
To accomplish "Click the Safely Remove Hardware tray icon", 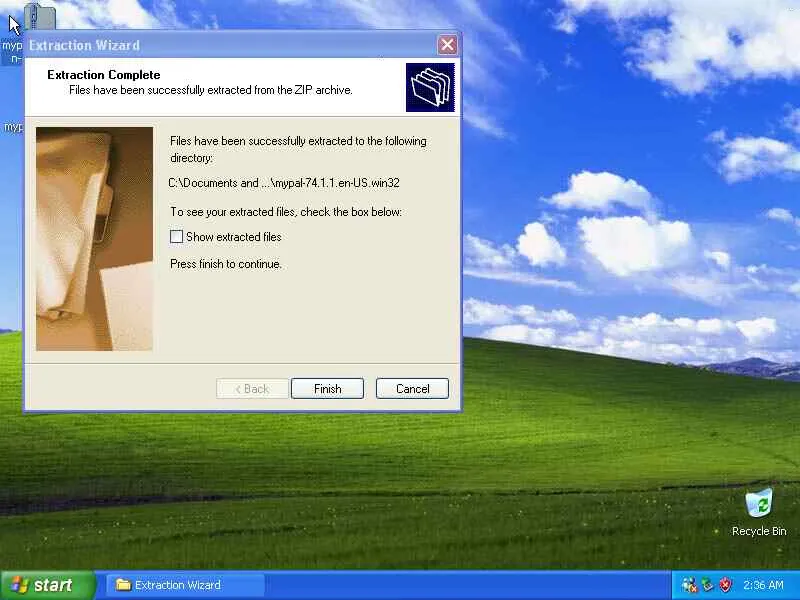I will [707, 585].
